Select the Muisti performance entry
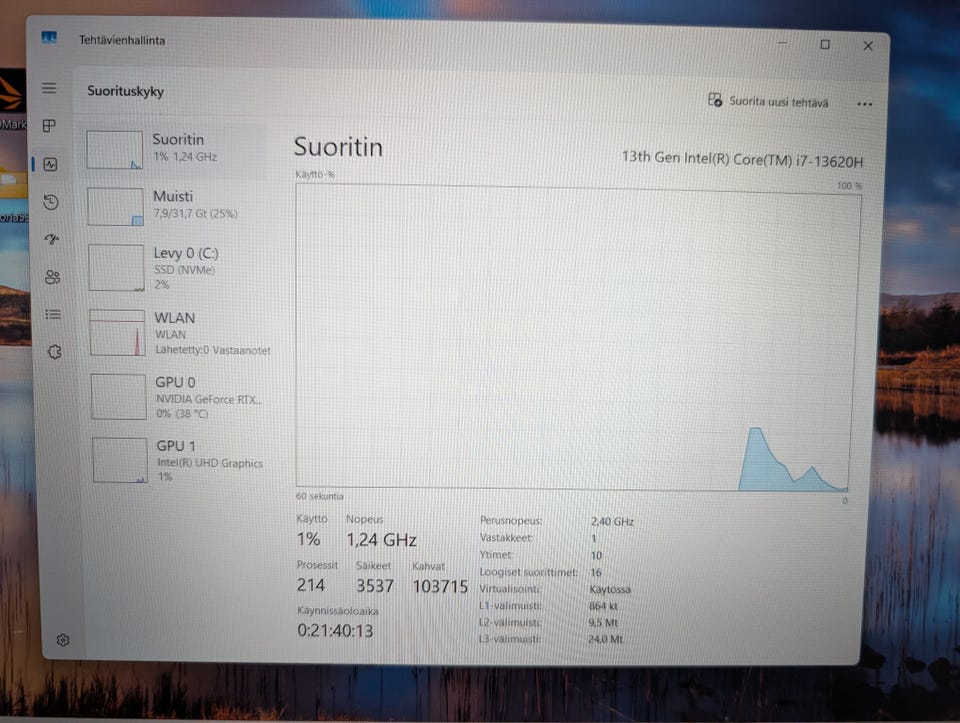Screen dimensions: 960x723 point(176,206)
